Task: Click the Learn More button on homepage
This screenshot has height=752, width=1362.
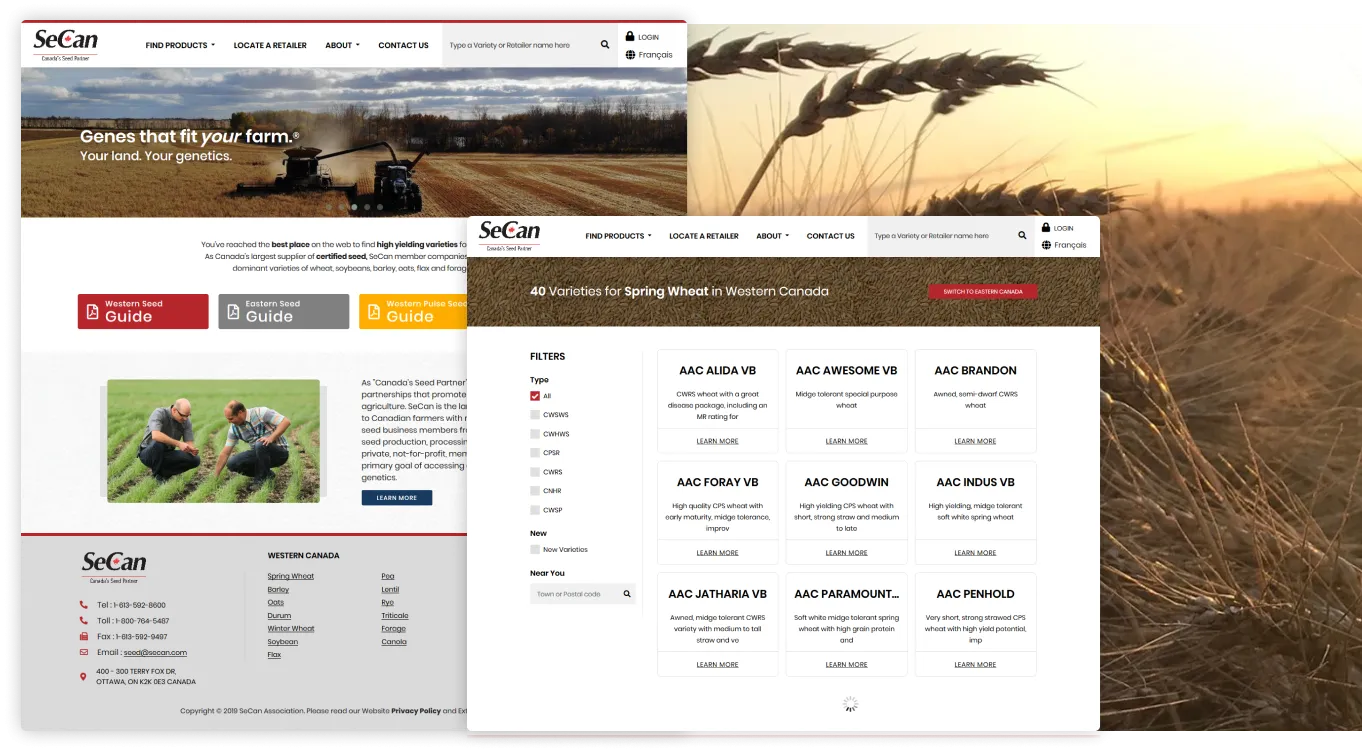Action: click(x=397, y=498)
